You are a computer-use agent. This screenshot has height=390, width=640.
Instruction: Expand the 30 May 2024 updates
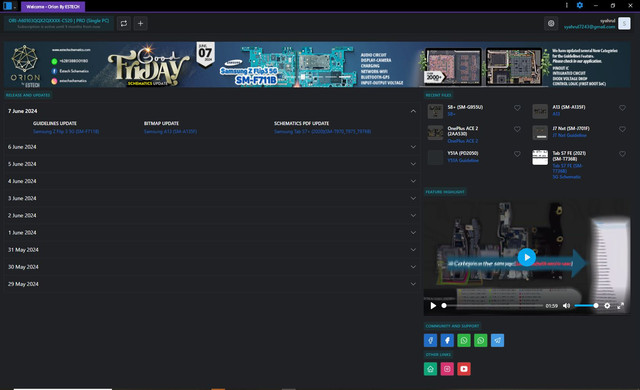click(x=413, y=267)
